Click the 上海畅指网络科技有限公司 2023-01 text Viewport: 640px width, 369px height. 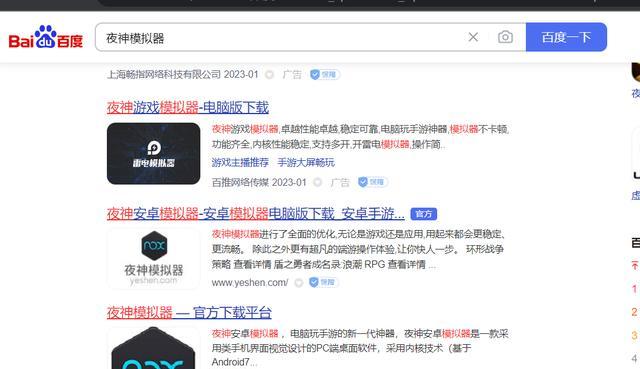[182, 75]
